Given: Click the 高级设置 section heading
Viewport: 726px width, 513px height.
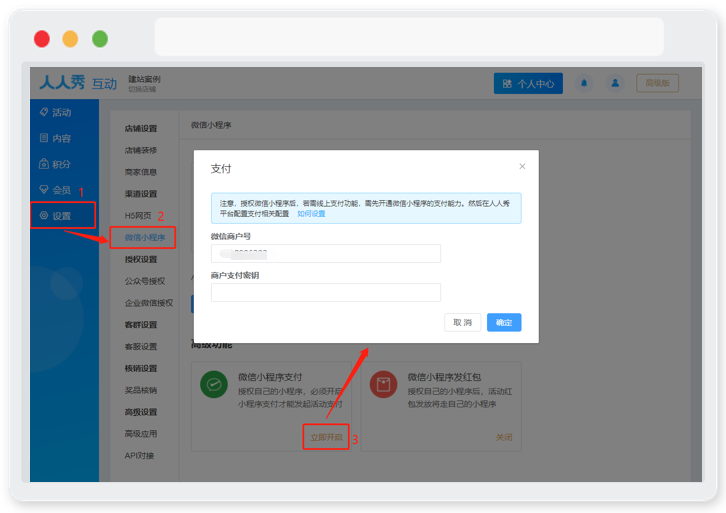Looking at the screenshot, I should (x=141, y=412).
